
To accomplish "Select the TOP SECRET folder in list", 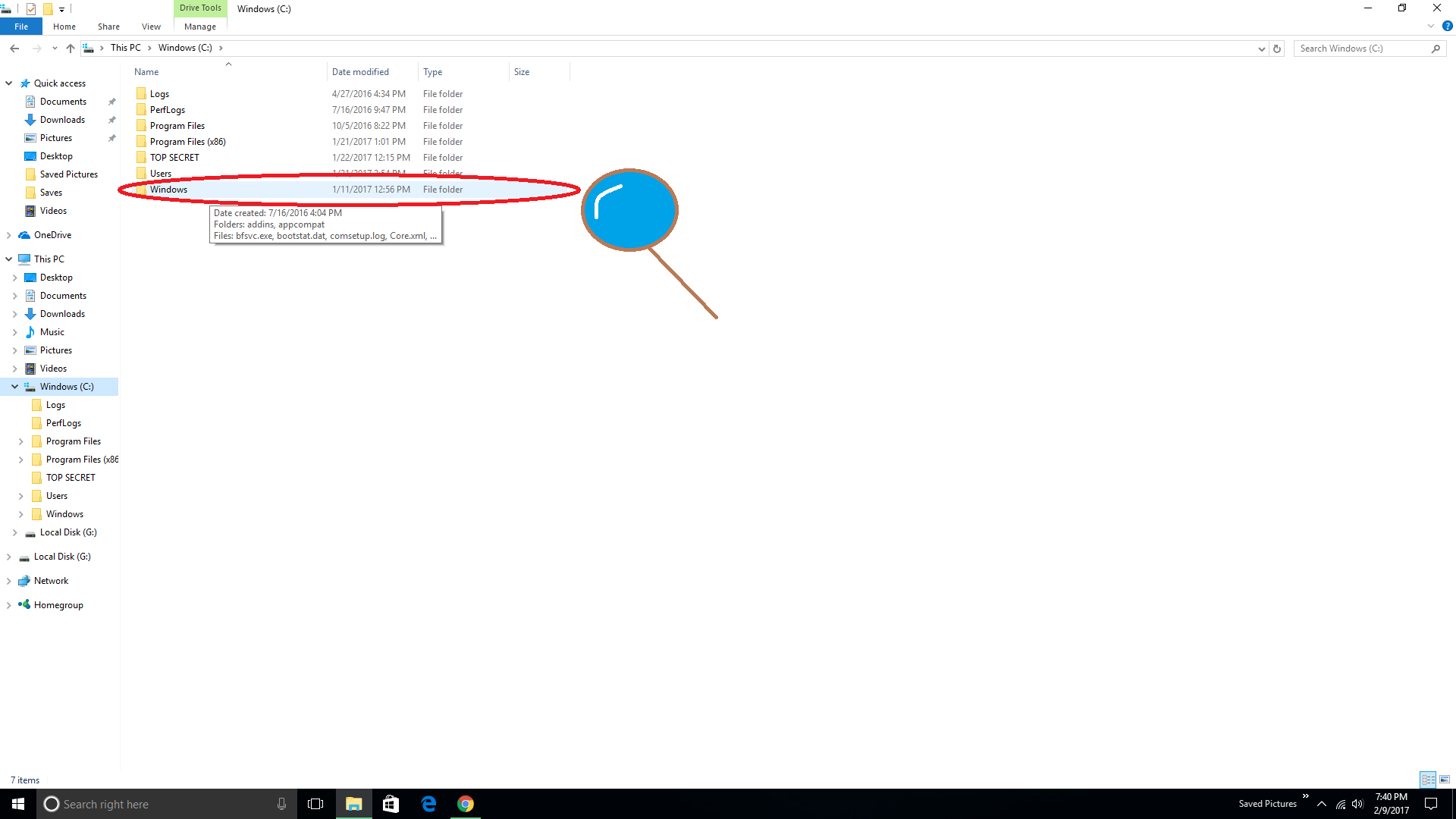I will coord(174,158).
